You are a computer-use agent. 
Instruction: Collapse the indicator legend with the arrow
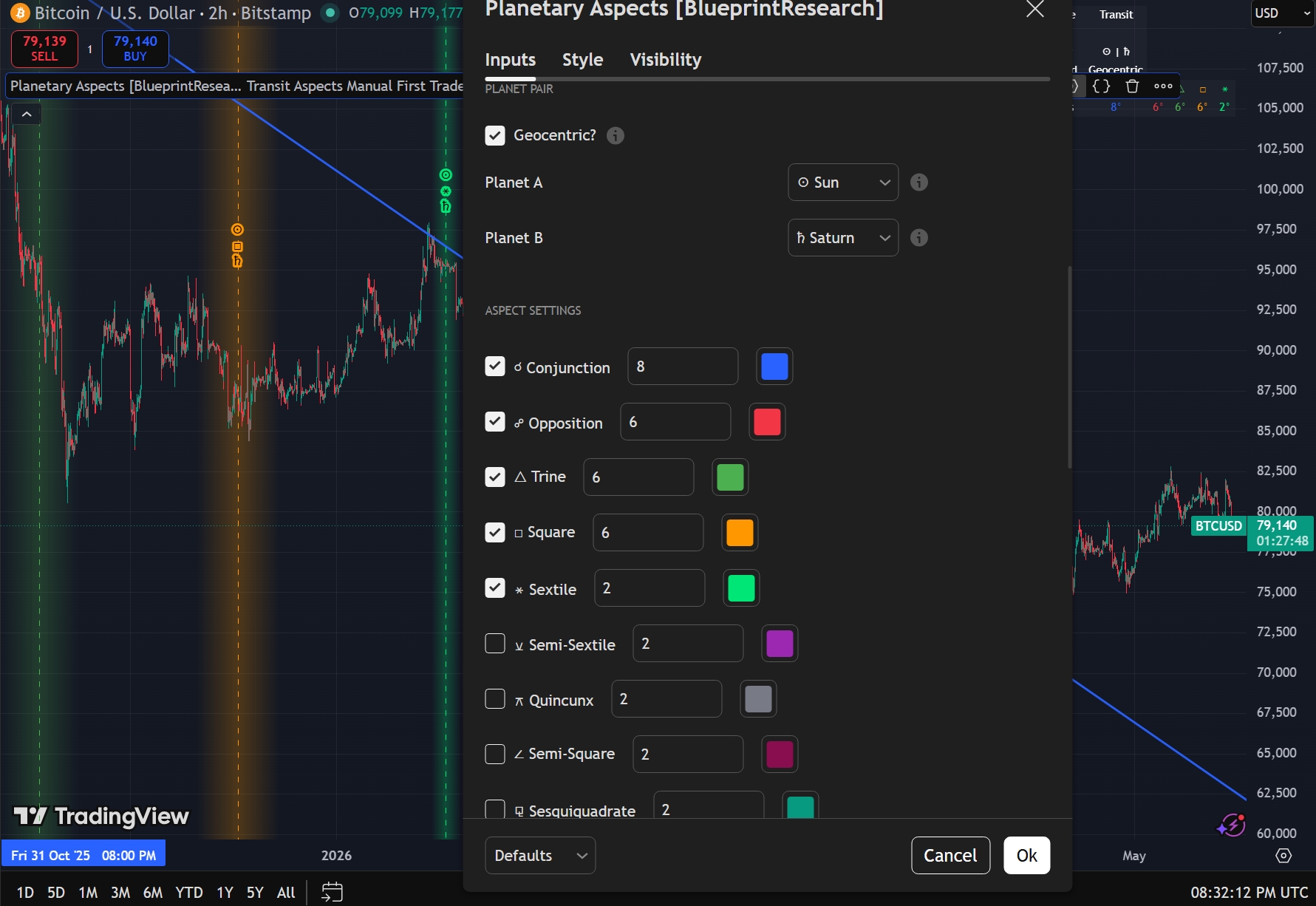(x=27, y=114)
